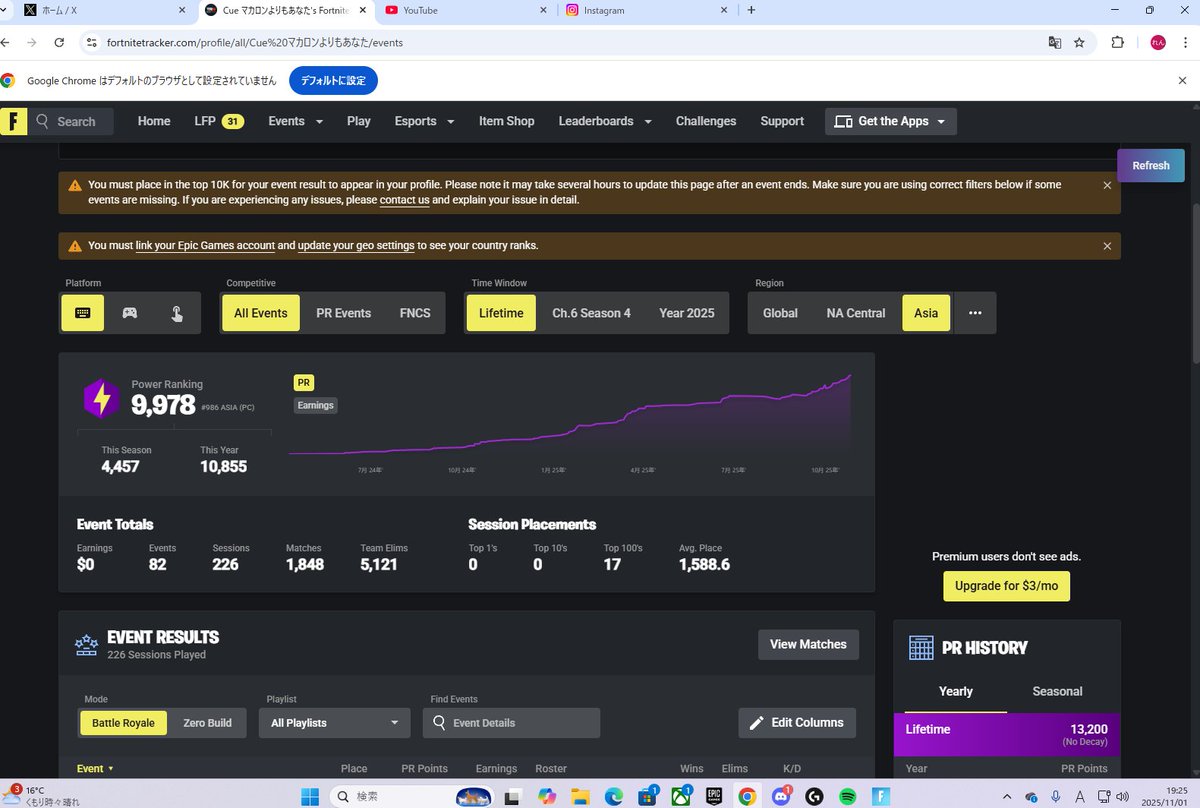Open Discord from the taskbar

[x=781, y=796]
